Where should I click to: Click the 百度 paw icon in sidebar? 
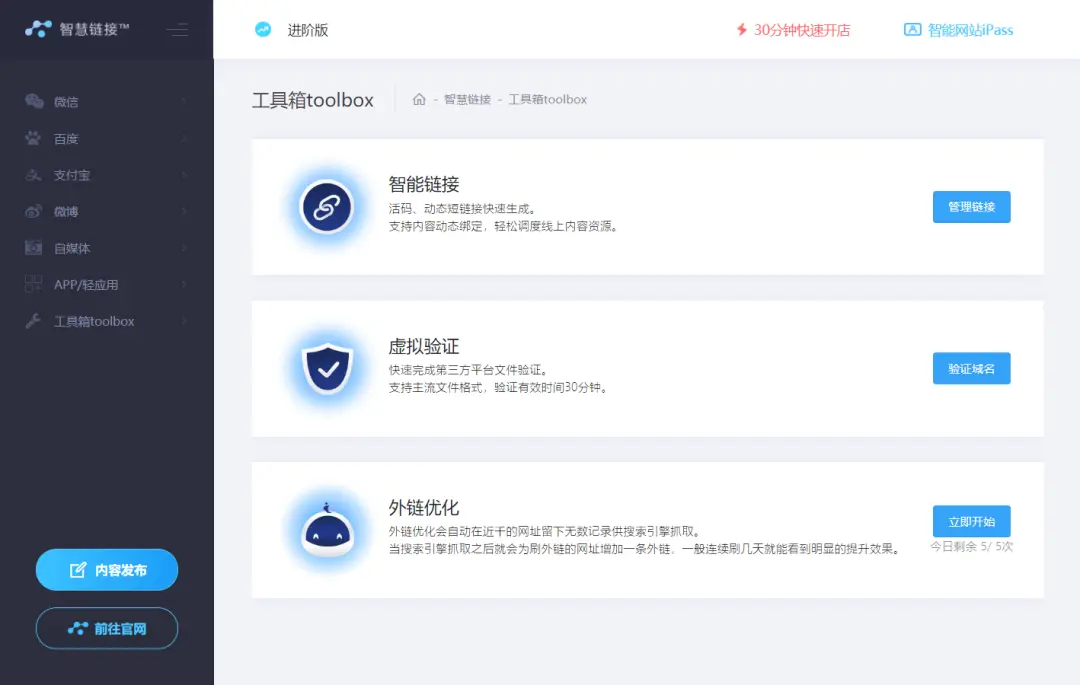[x=33, y=138]
